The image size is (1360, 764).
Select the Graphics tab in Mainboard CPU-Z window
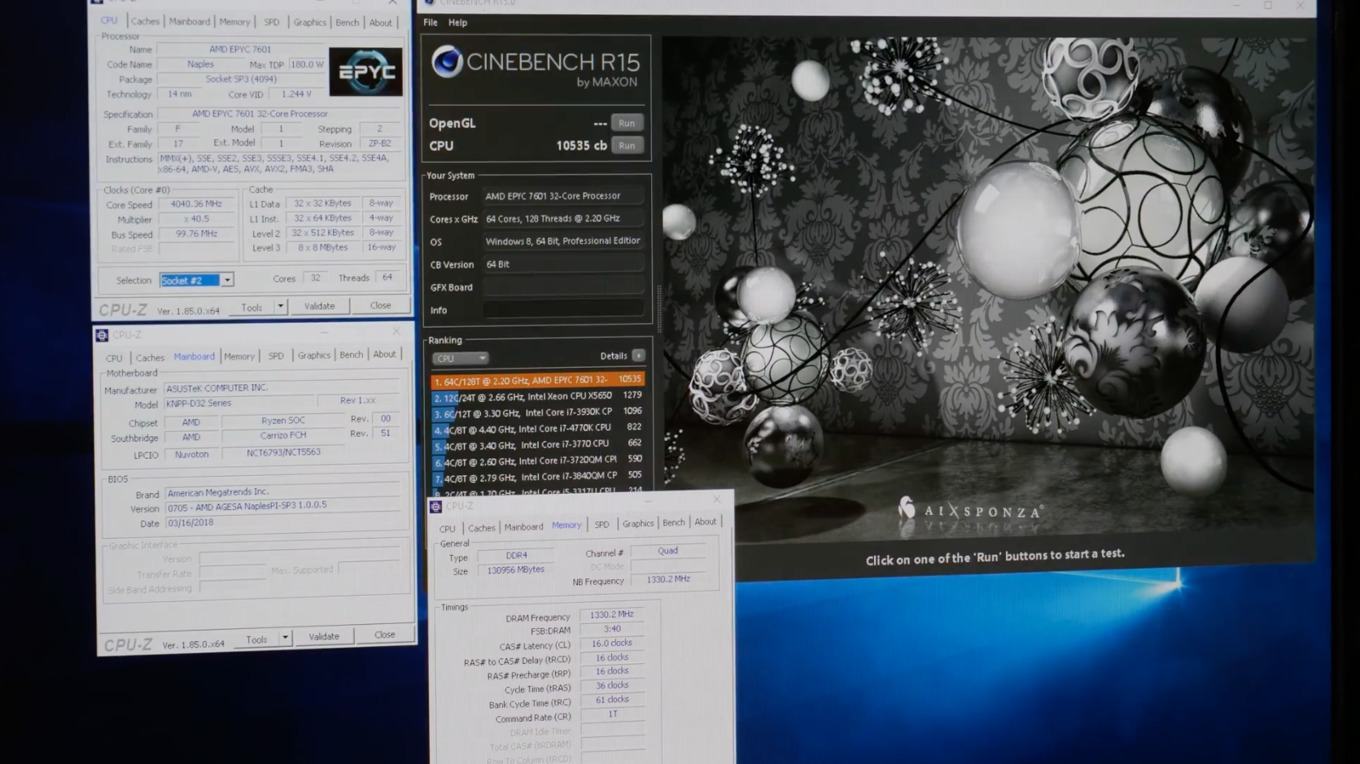click(x=314, y=355)
